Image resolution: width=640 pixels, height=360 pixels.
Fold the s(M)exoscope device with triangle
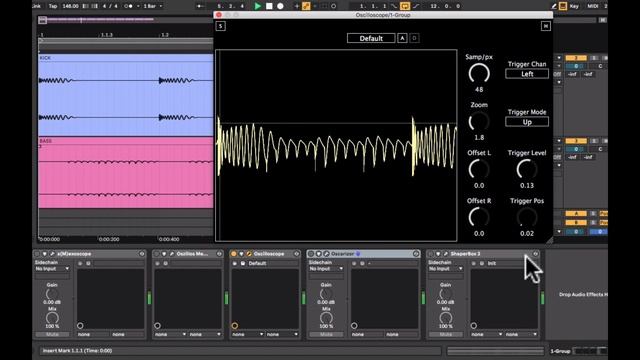(x=44, y=254)
